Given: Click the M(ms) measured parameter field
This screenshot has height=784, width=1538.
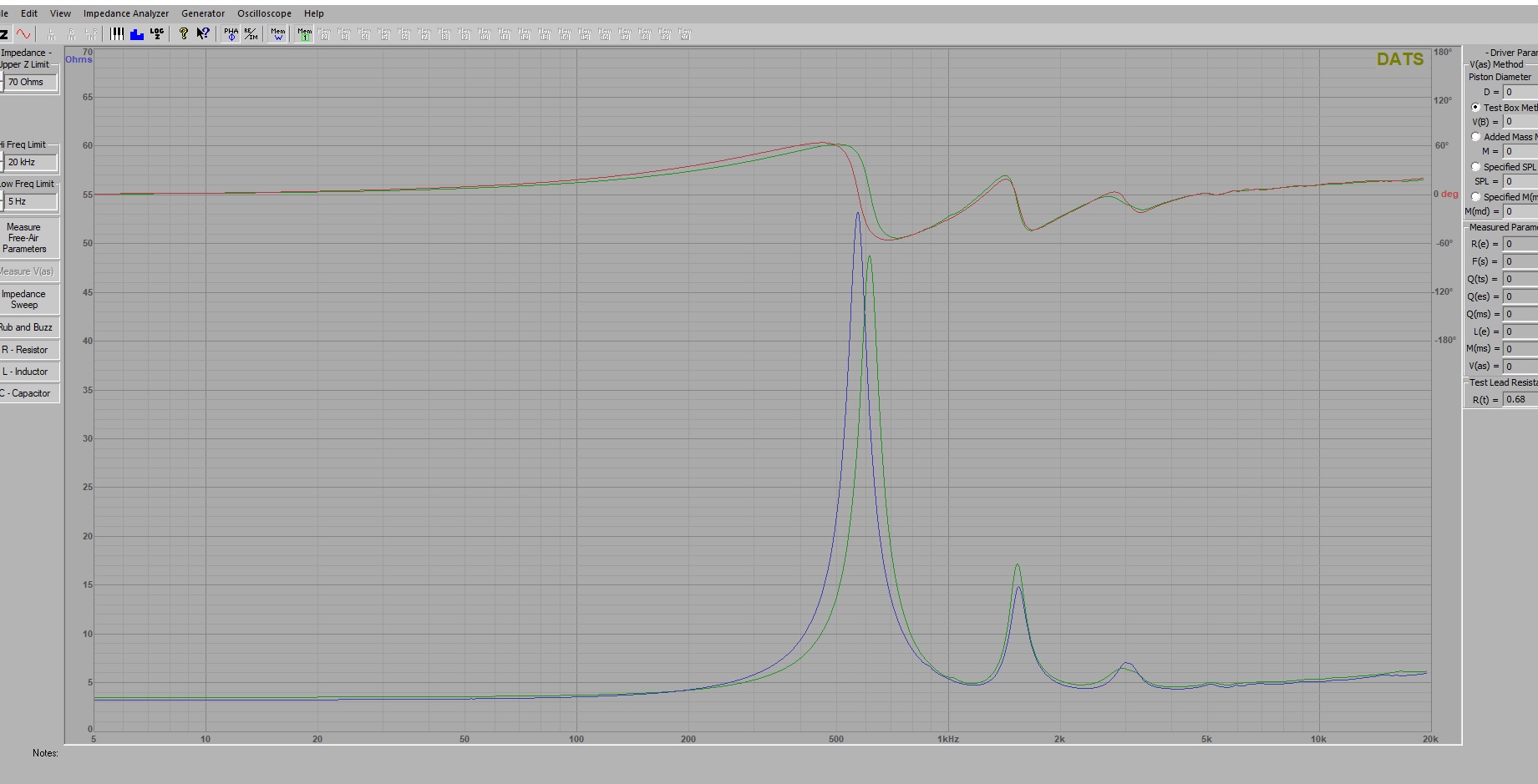Looking at the screenshot, I should (1520, 349).
